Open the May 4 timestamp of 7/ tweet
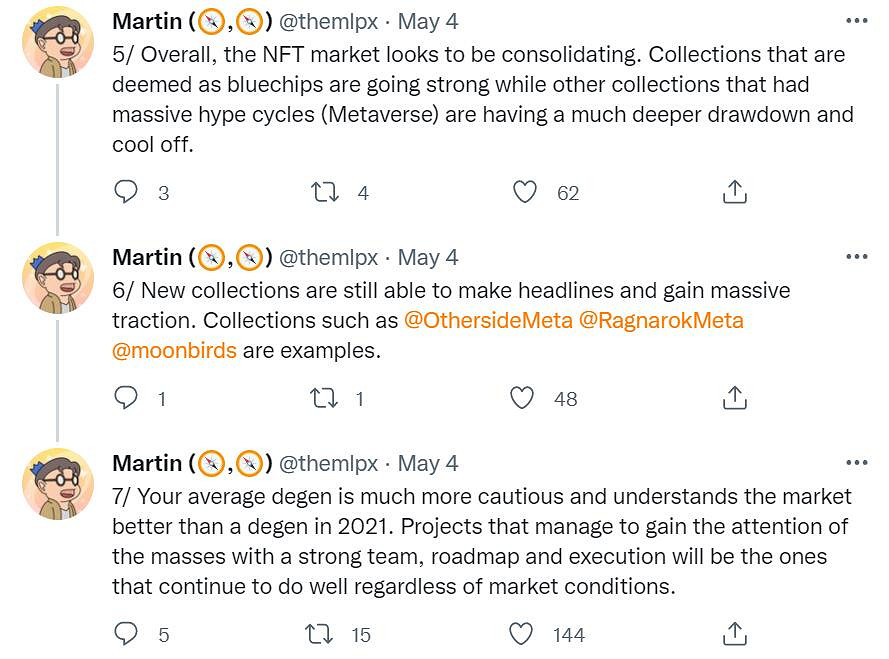The image size is (889, 659). (428, 463)
